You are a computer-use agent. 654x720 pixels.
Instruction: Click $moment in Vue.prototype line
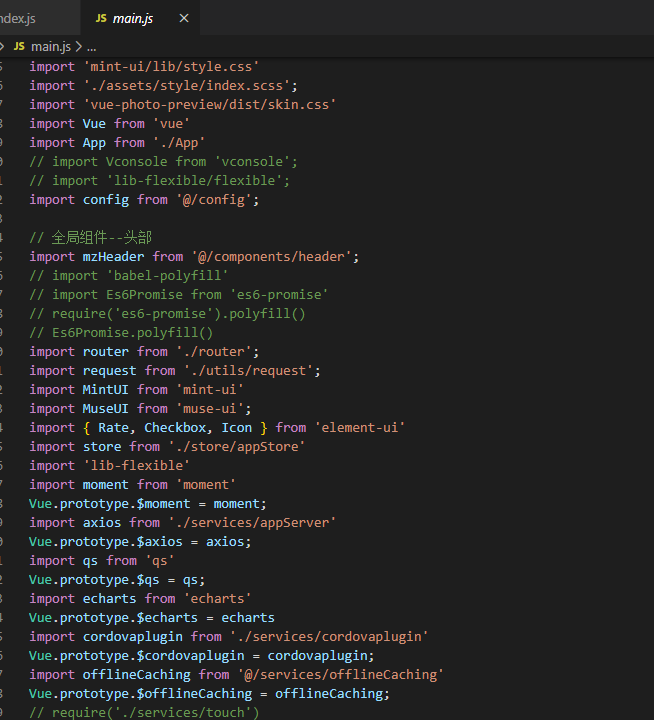(x=164, y=504)
